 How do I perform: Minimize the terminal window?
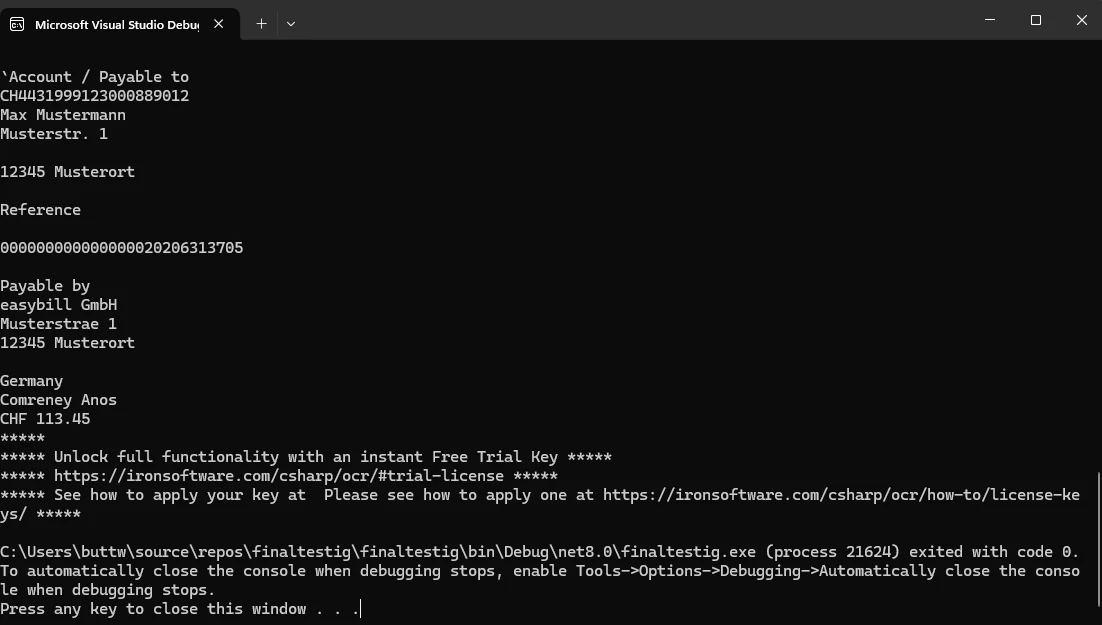pos(990,20)
